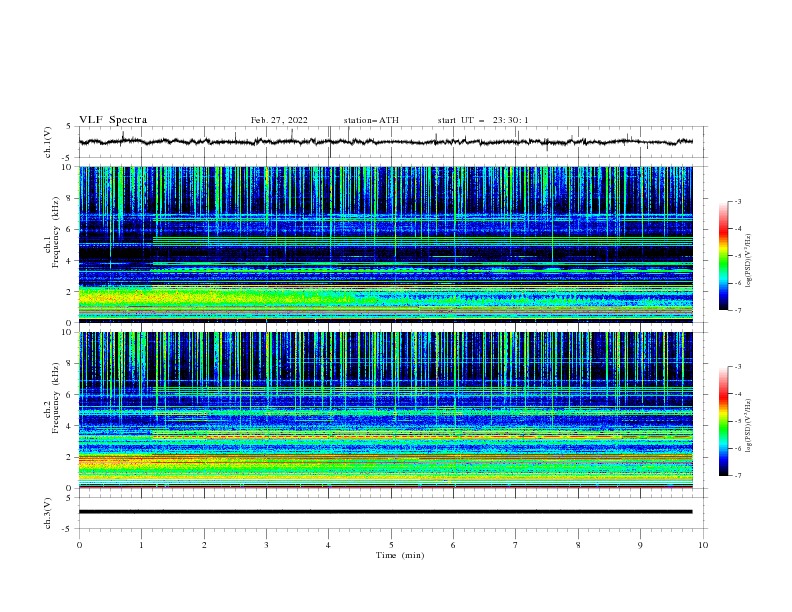This screenshot has height=612, width=792.
Task: Click the "start UT = 23:30:1" text
Action: click(483, 120)
